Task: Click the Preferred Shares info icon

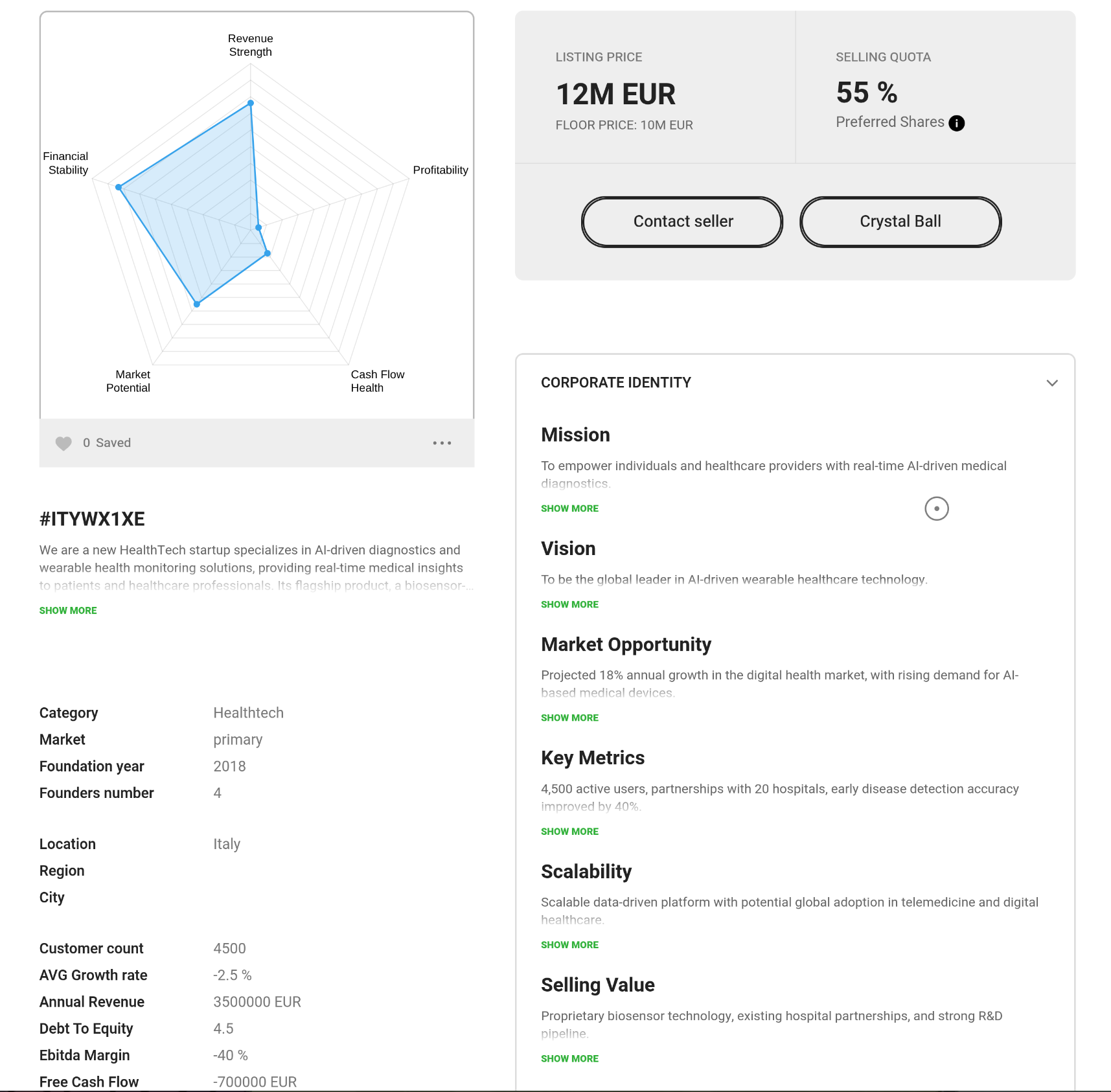Action: pos(956,123)
